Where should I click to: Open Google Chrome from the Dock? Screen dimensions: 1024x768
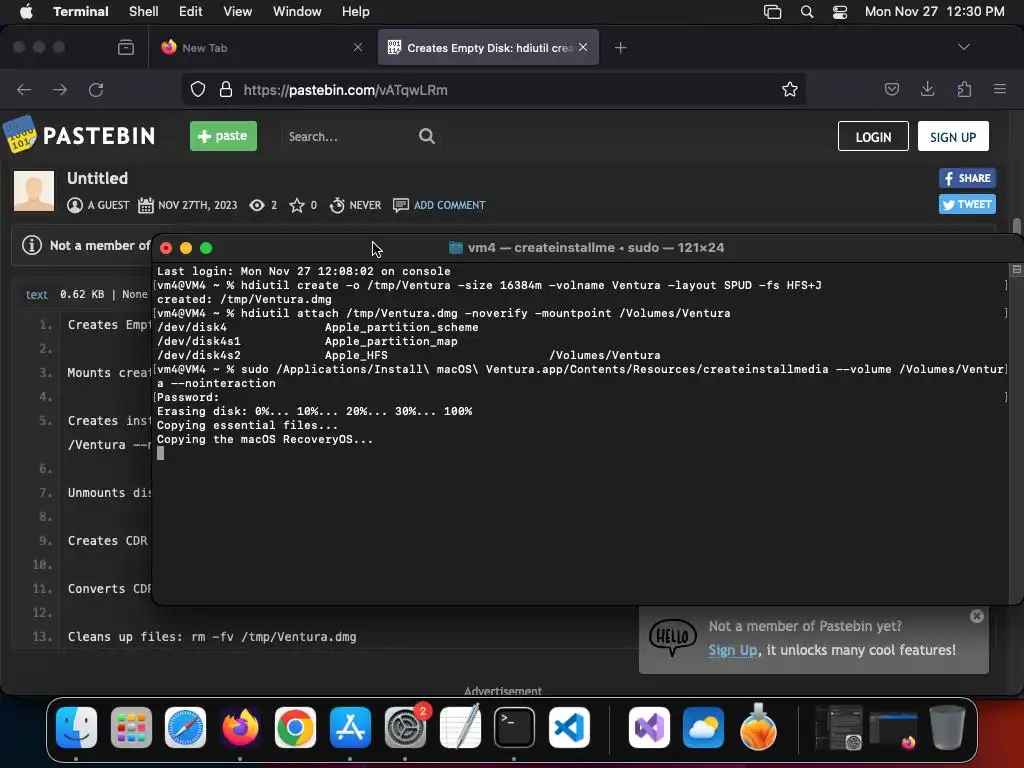tap(295, 727)
